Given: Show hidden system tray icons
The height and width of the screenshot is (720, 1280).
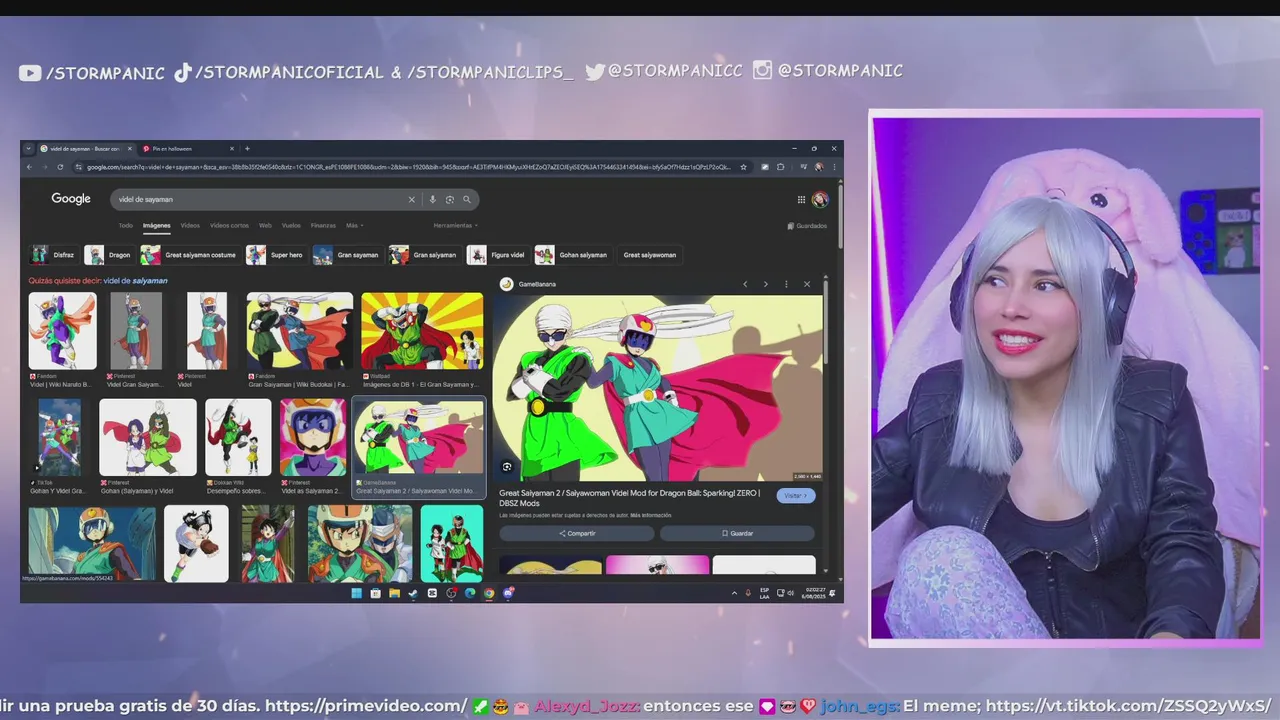Looking at the screenshot, I should click(734, 593).
